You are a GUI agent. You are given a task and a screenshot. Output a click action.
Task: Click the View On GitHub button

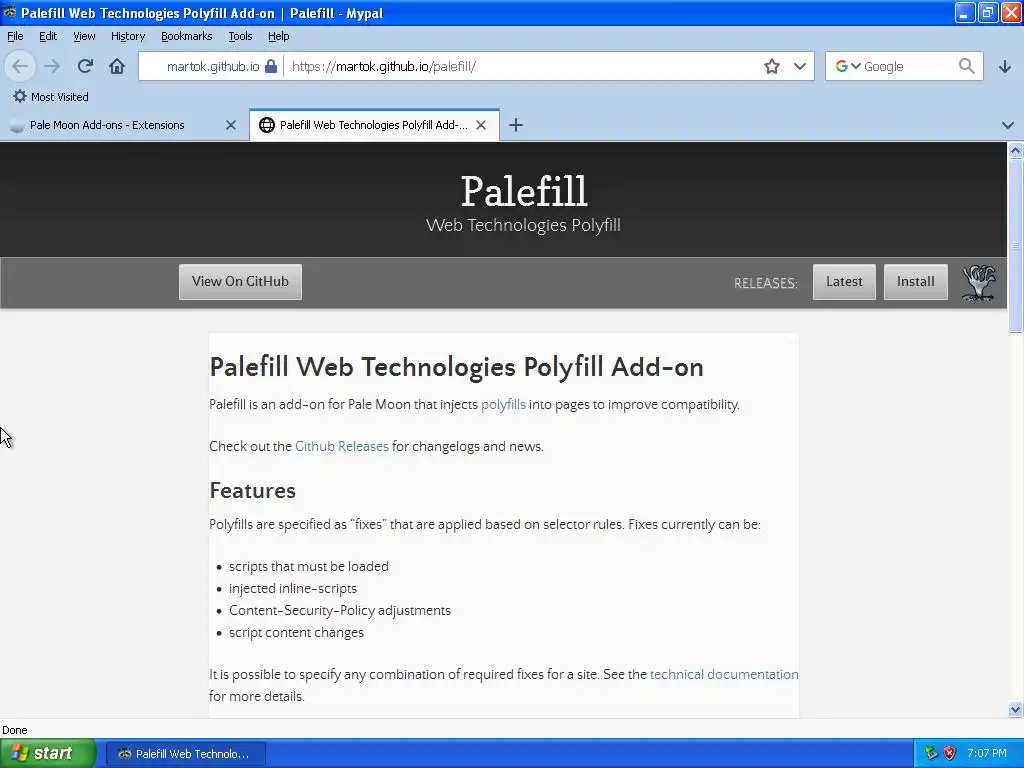[240, 281]
